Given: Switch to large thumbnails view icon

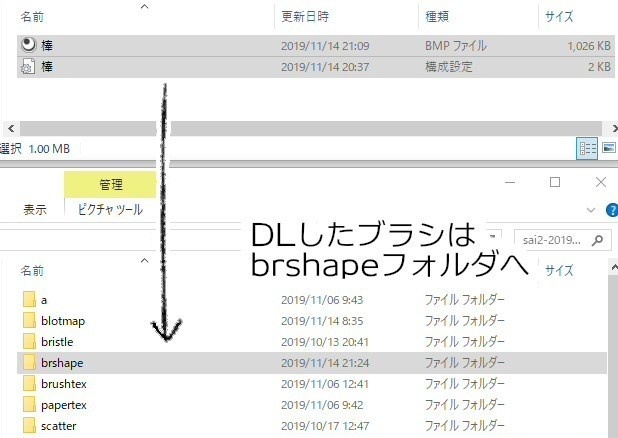Looking at the screenshot, I should click(x=609, y=148).
